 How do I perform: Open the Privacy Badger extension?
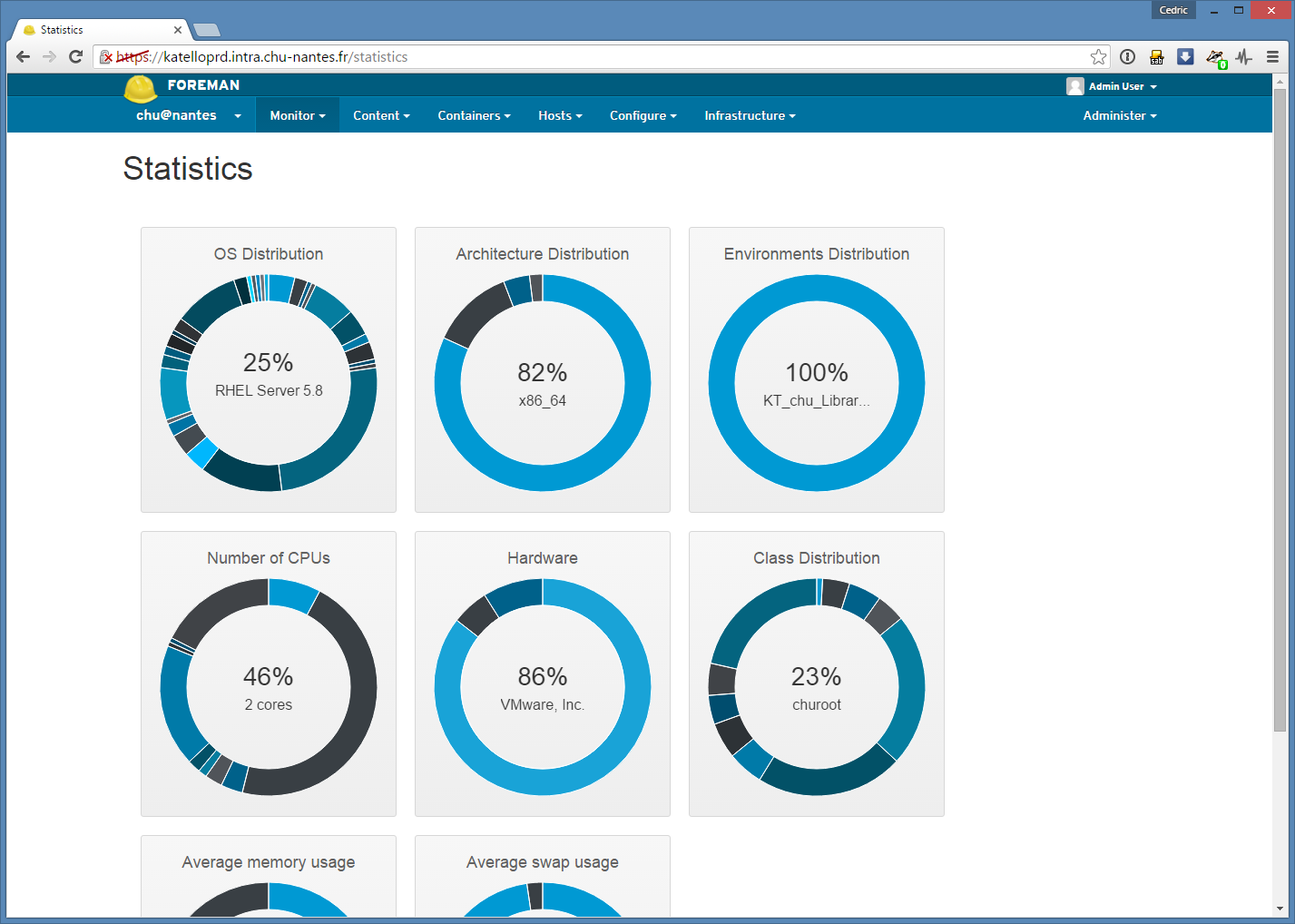click(x=1215, y=58)
